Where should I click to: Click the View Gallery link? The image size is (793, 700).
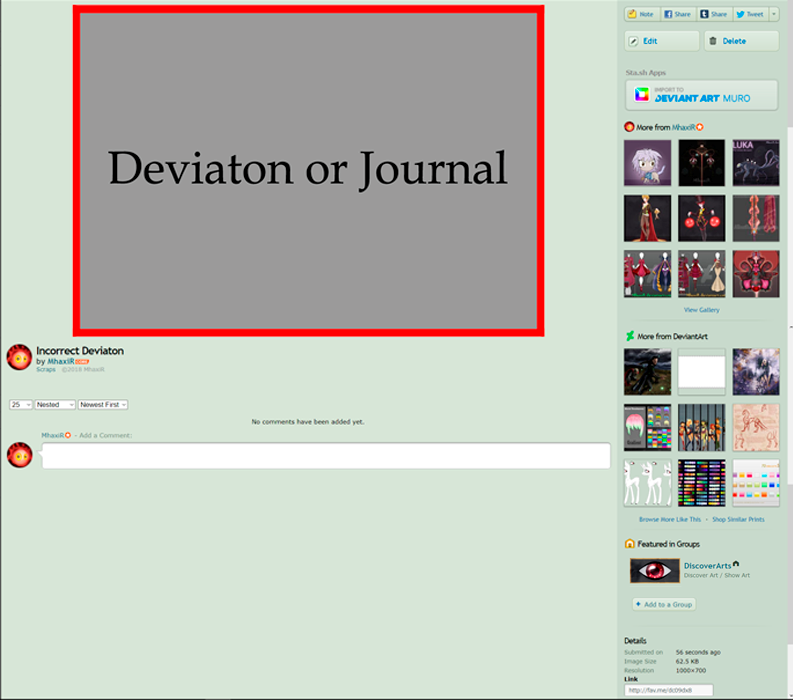point(701,310)
